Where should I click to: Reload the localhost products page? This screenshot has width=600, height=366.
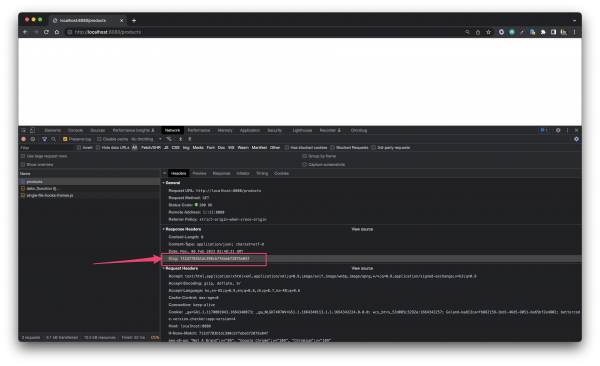click(46, 32)
